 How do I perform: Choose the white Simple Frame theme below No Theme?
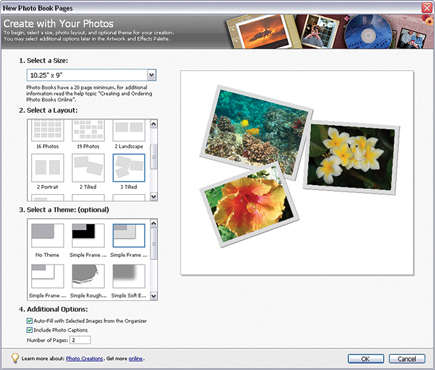click(47, 276)
